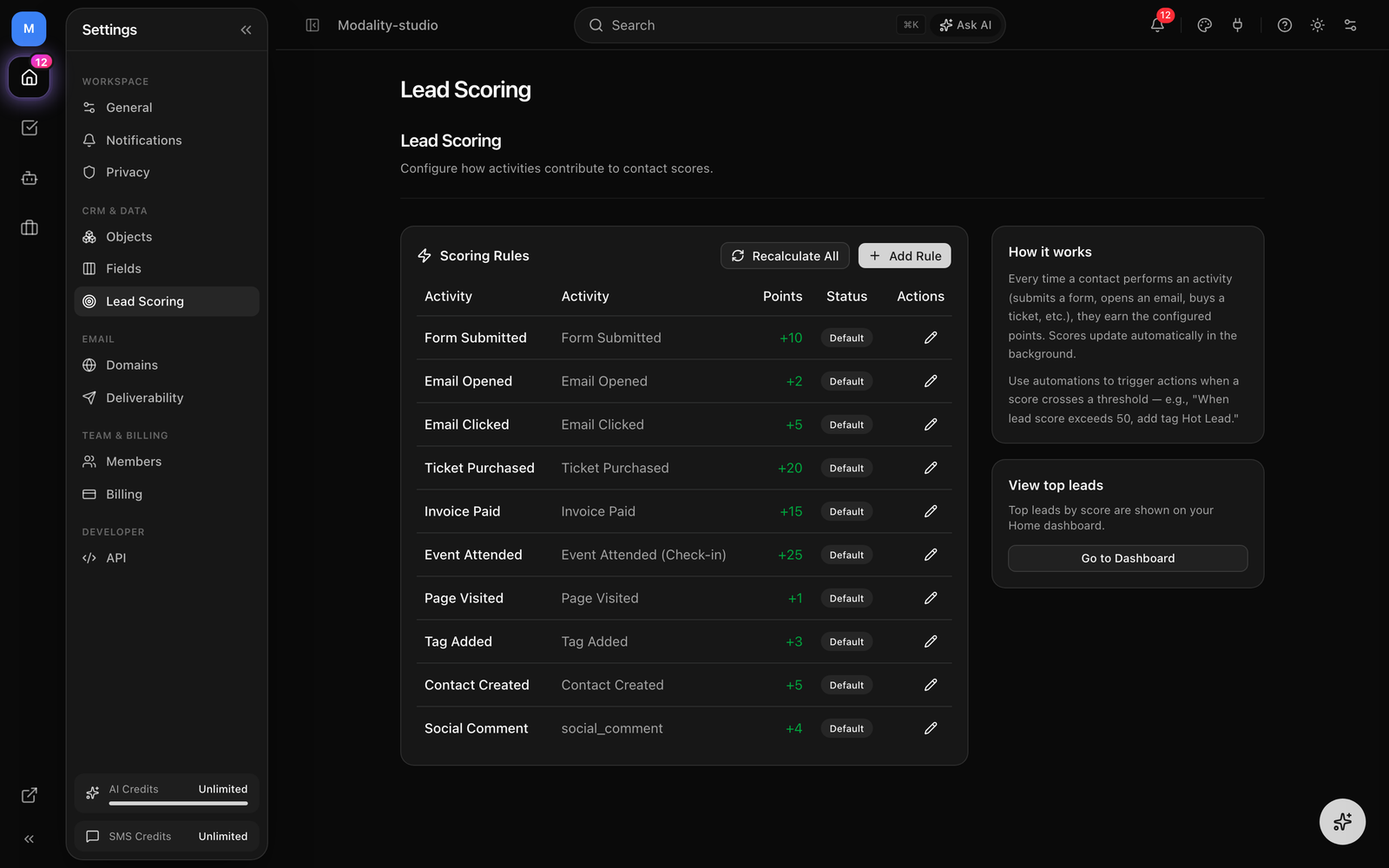Open Members settings
This screenshot has width=1389, height=868.
pyautogui.click(x=167, y=462)
